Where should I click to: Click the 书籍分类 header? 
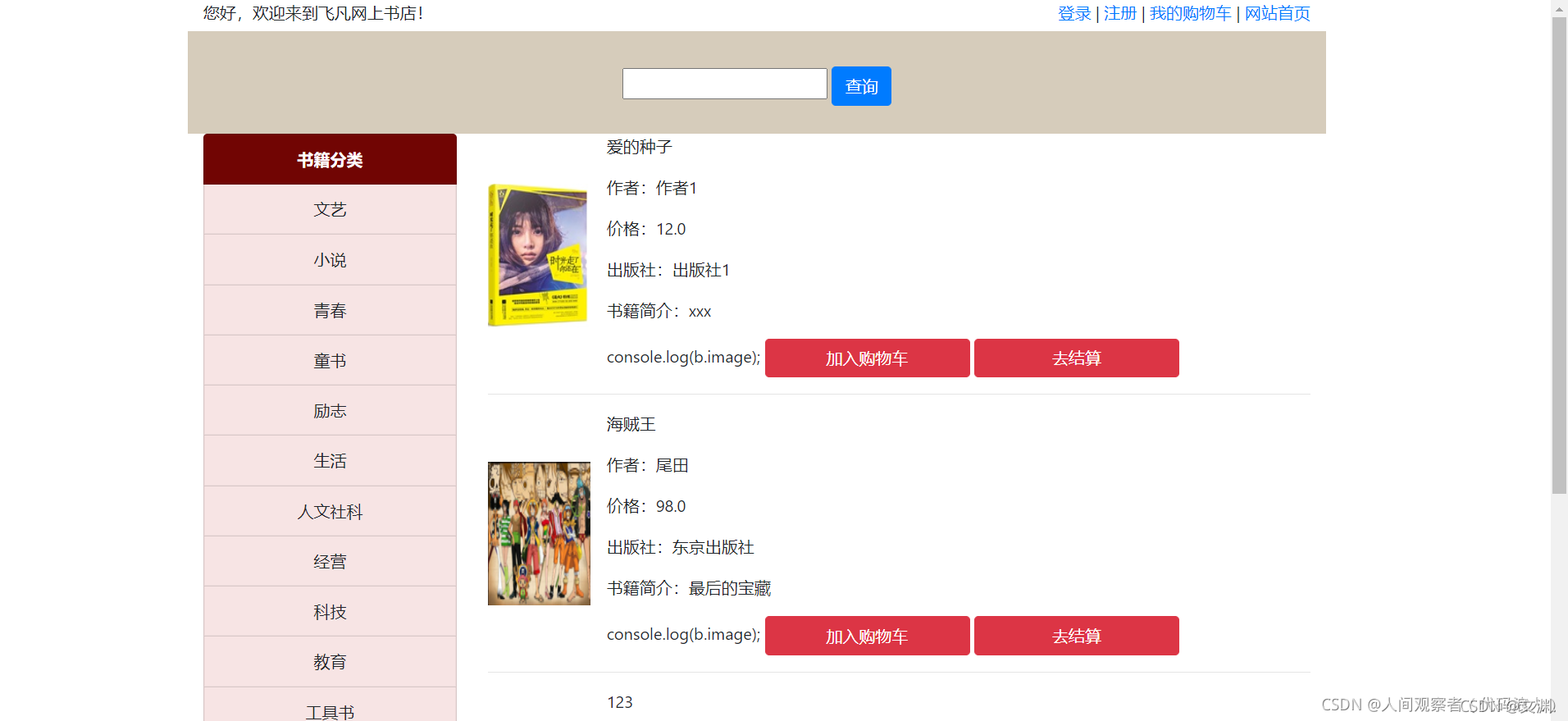(330, 160)
